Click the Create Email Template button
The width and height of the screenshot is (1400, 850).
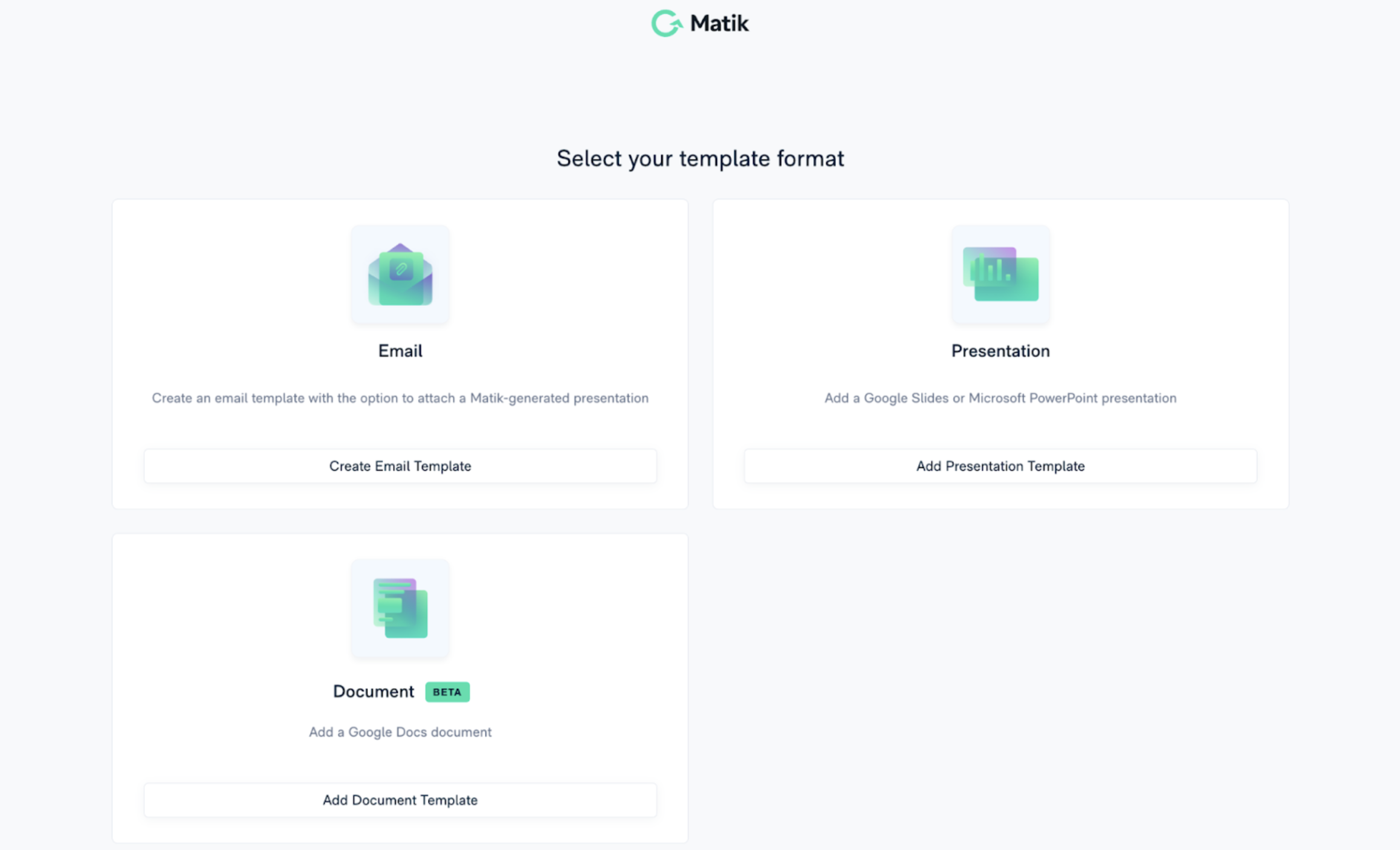[x=400, y=466]
